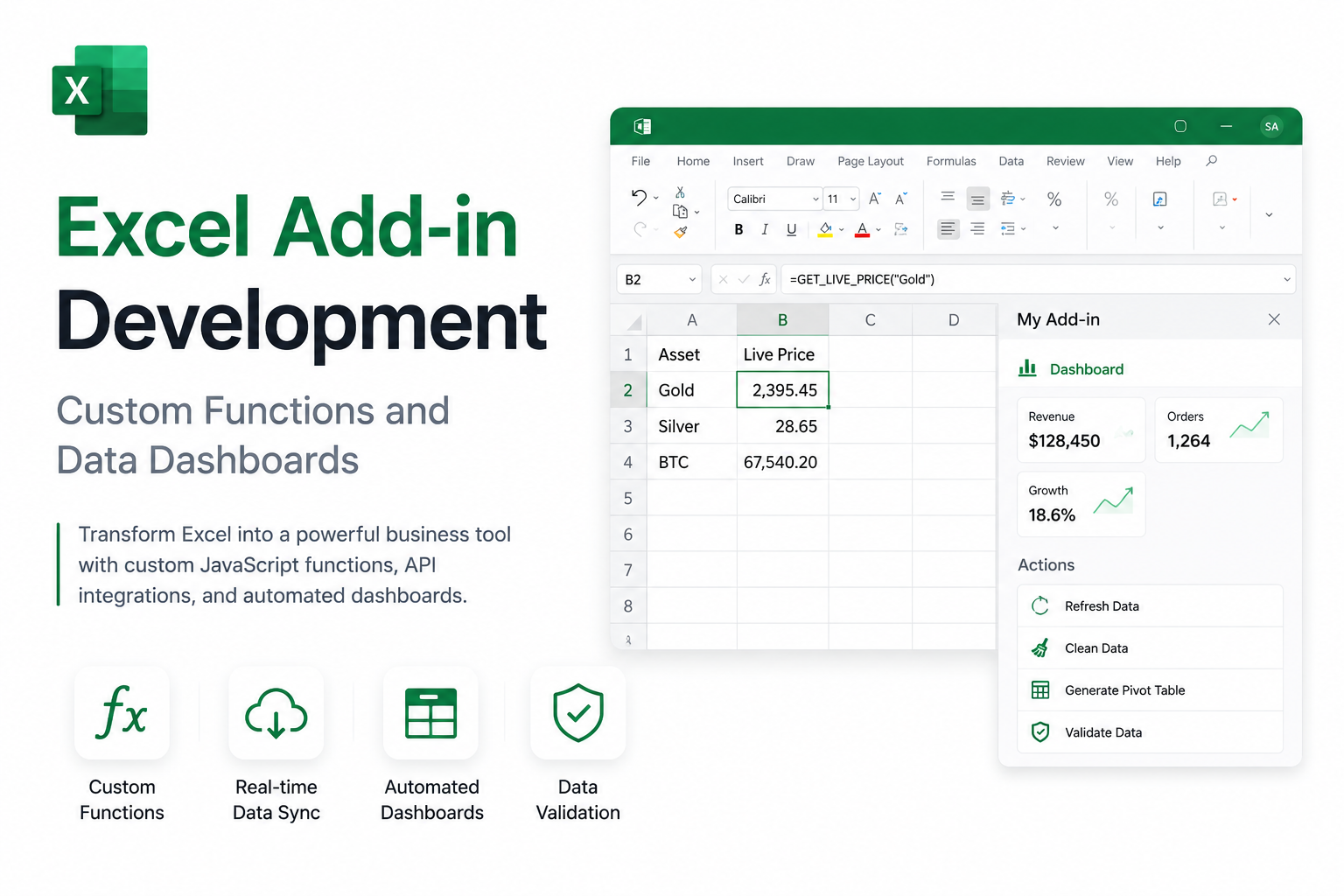Image resolution: width=1344 pixels, height=896 pixels.
Task: Click the percent number format icon
Action: 1054,199
